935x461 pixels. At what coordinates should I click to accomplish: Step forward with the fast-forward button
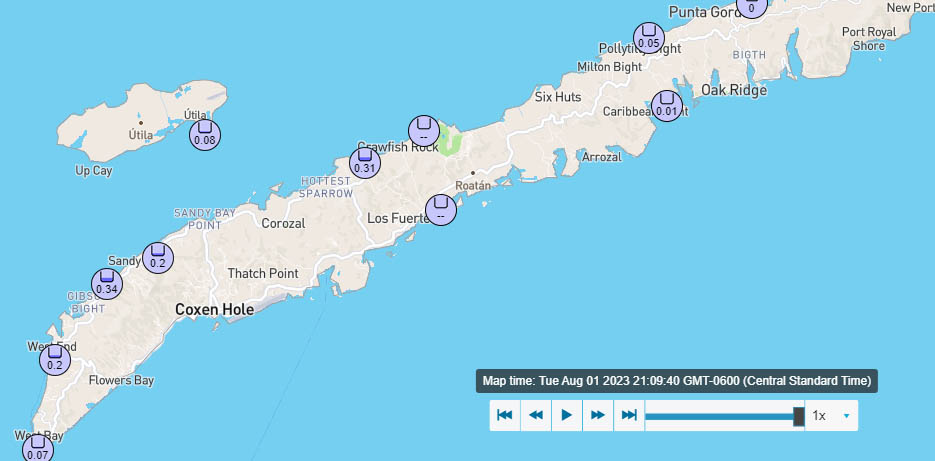tap(598, 415)
